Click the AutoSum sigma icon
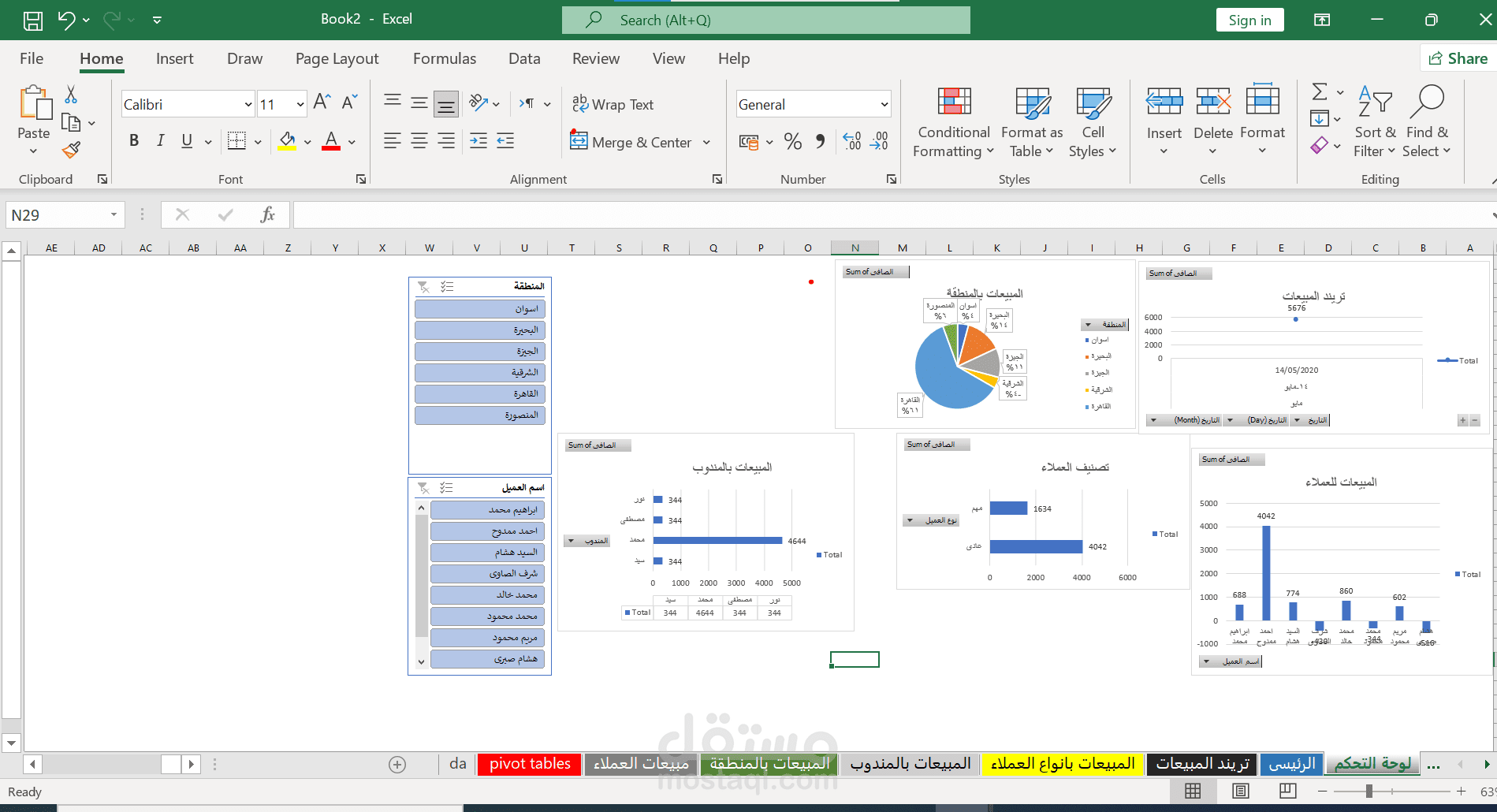Image resolution: width=1497 pixels, height=812 pixels. tap(1320, 92)
